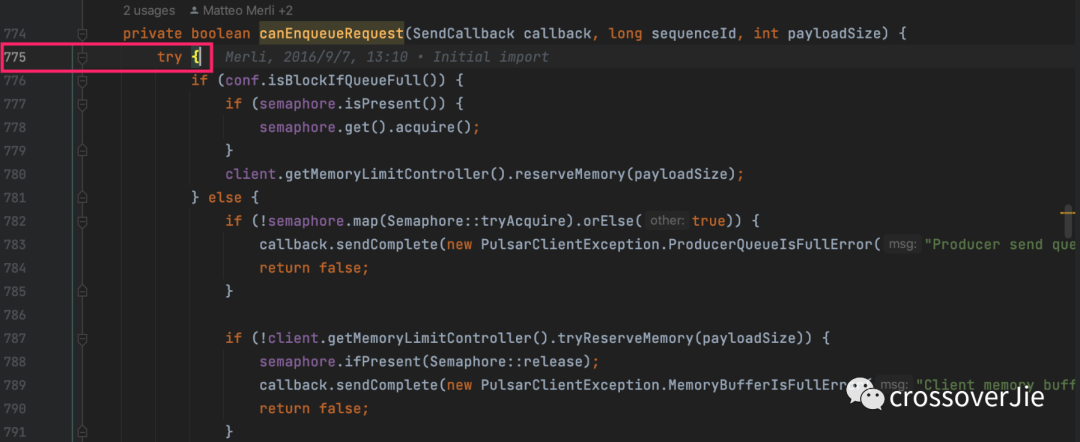Click the yellow warning mark on error stripe
Screen dimensions: 1080x442
(x=1068, y=213)
